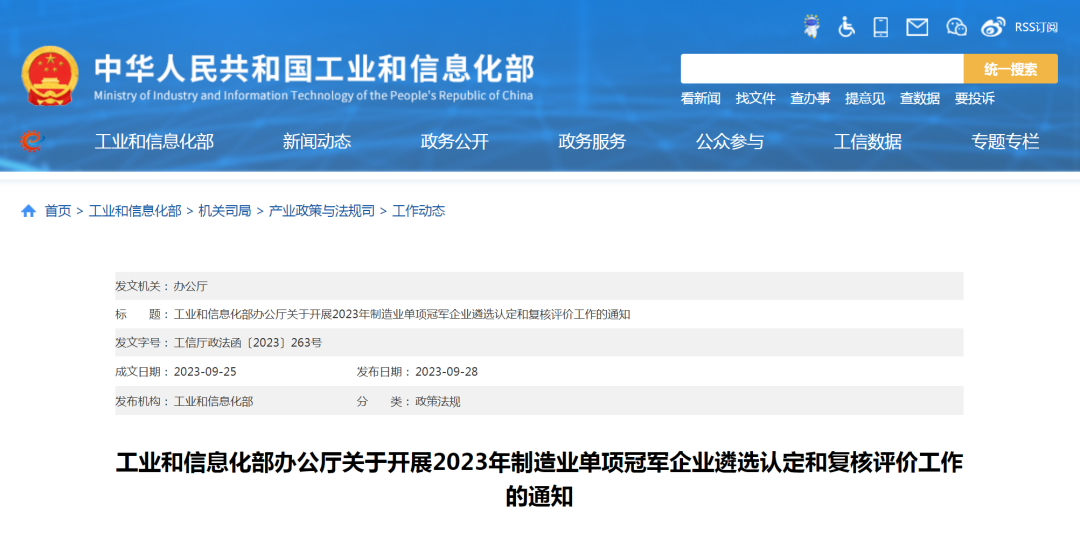This screenshot has height=534, width=1080.
Task: Focus the site search input field
Action: 822,69
